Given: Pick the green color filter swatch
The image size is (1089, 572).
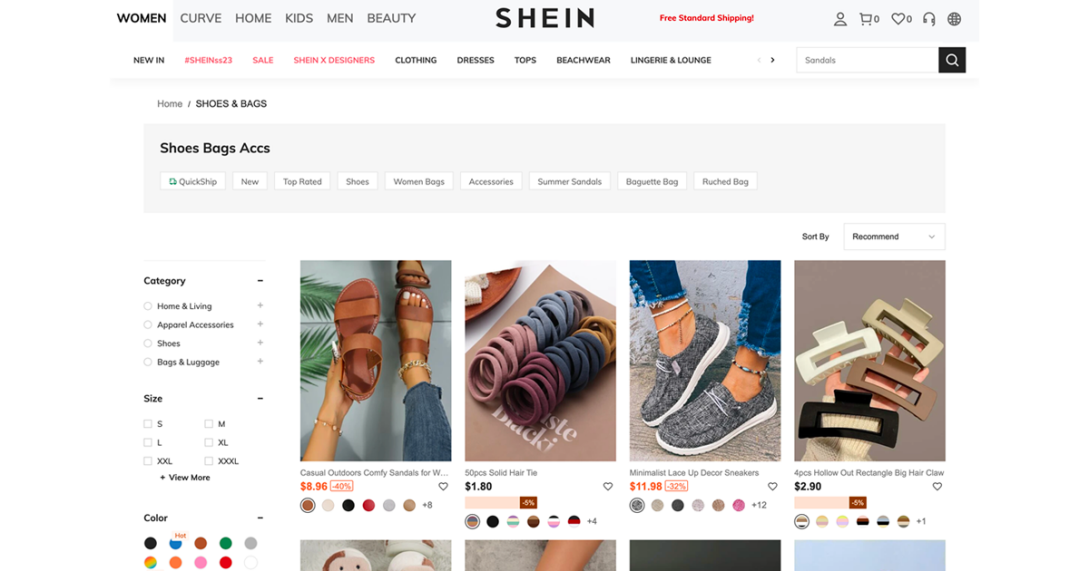Looking at the screenshot, I should 225,543.
